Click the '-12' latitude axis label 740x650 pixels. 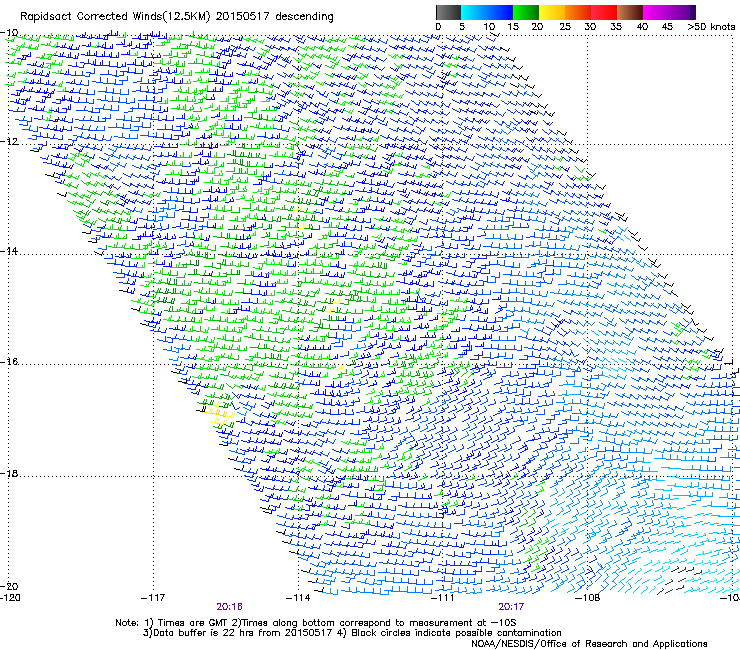(9, 142)
